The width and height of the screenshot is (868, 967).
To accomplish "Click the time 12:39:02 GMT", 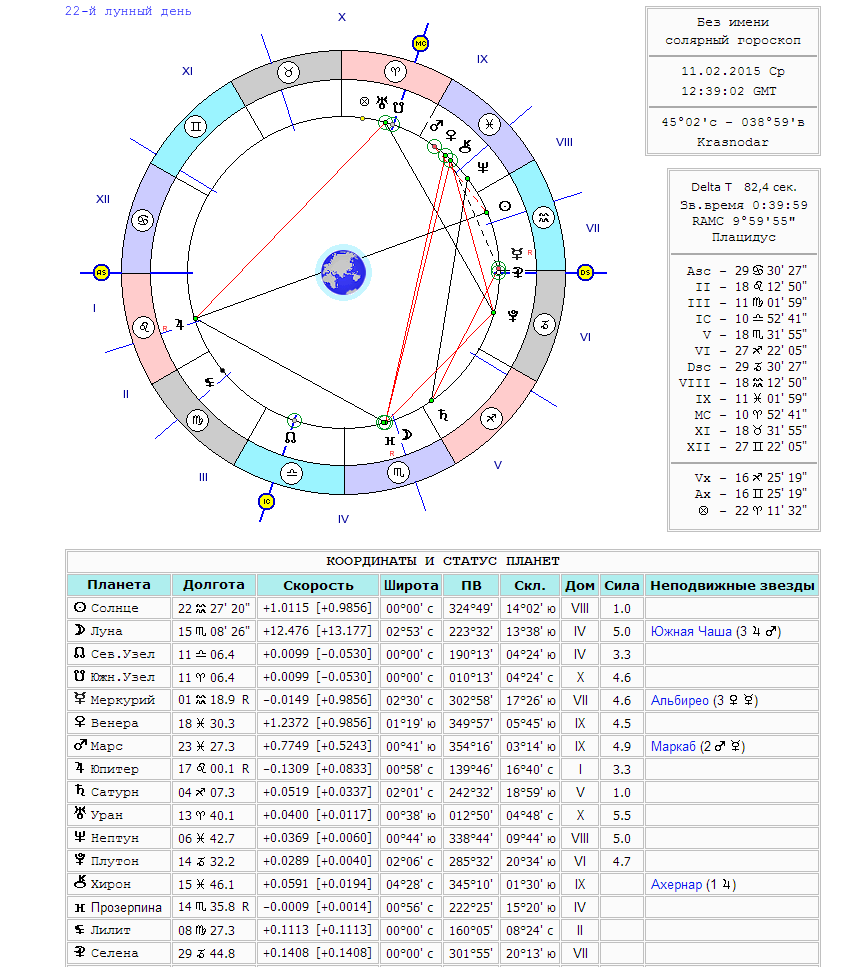I will (x=729, y=91).
